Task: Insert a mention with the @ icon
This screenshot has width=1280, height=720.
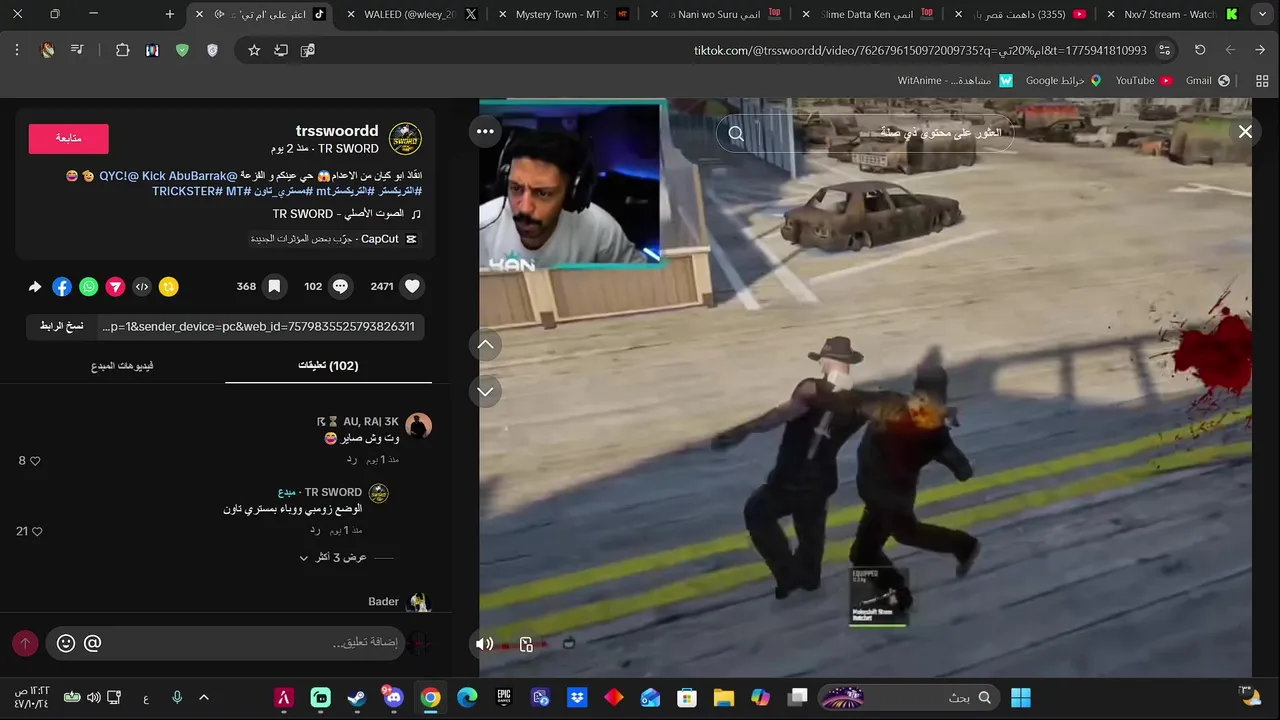Action: point(92,643)
